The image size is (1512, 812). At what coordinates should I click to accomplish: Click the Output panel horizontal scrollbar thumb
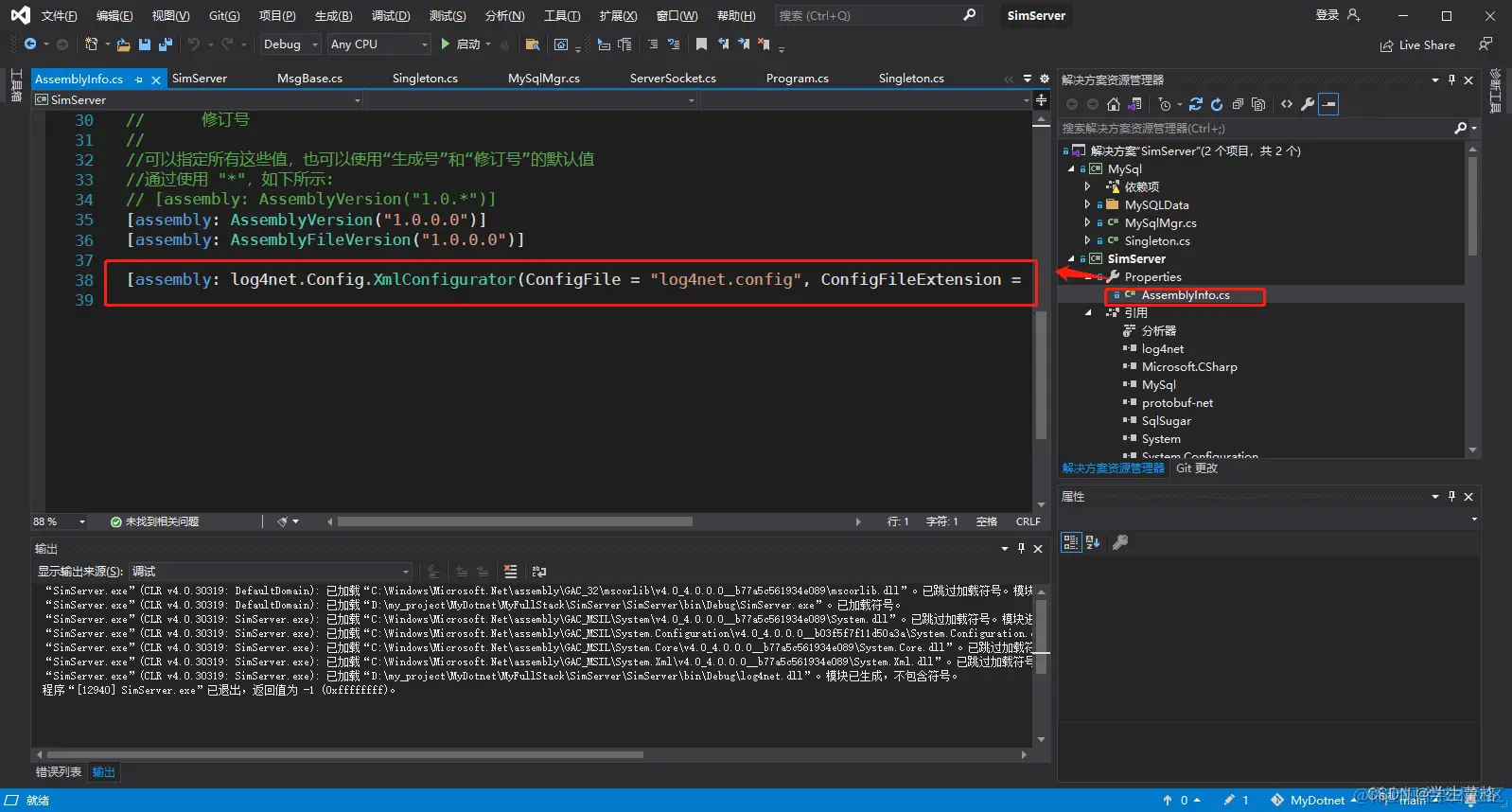click(x=343, y=754)
